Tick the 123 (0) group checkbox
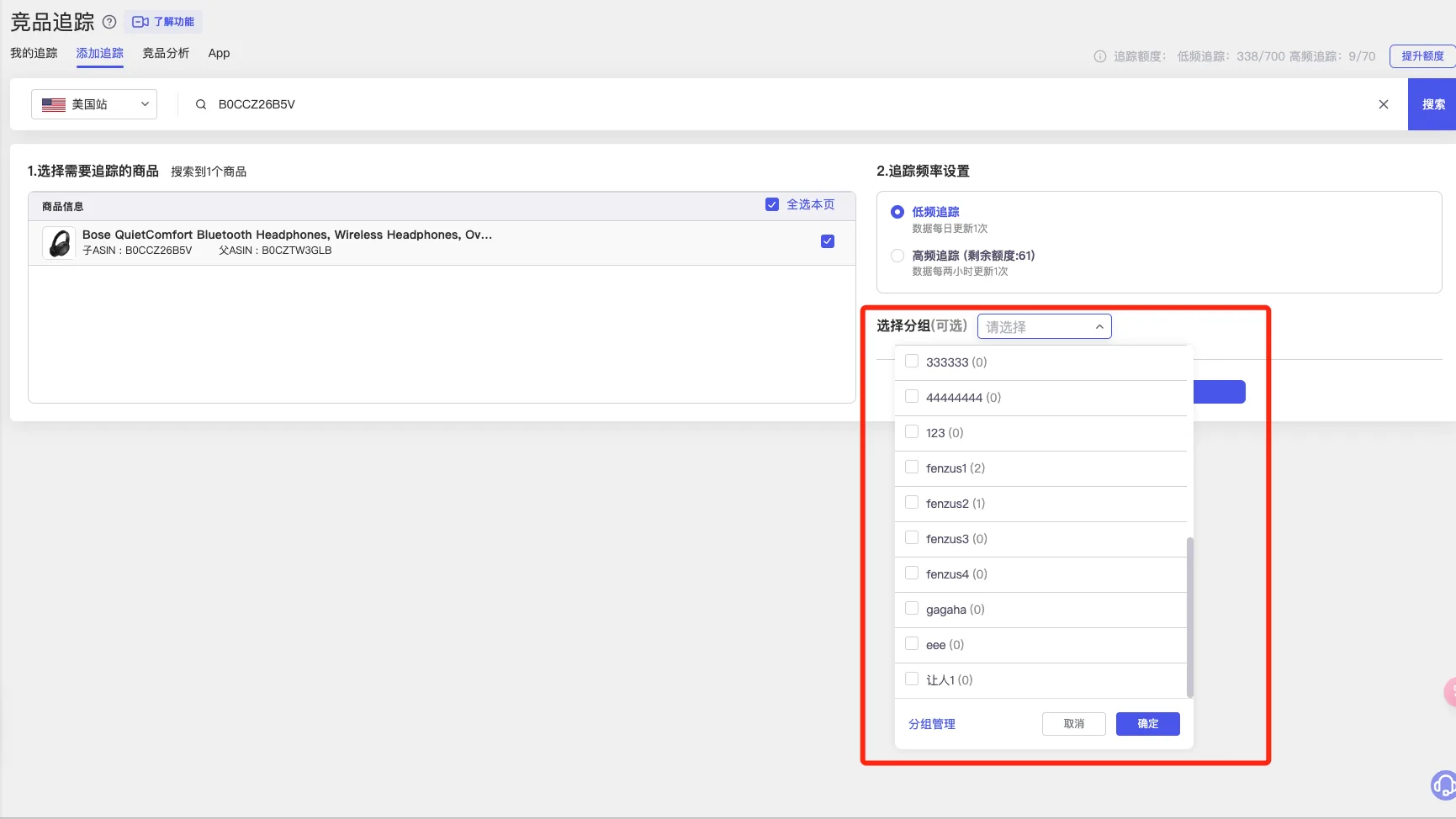This screenshot has height=819, width=1456. 912,432
